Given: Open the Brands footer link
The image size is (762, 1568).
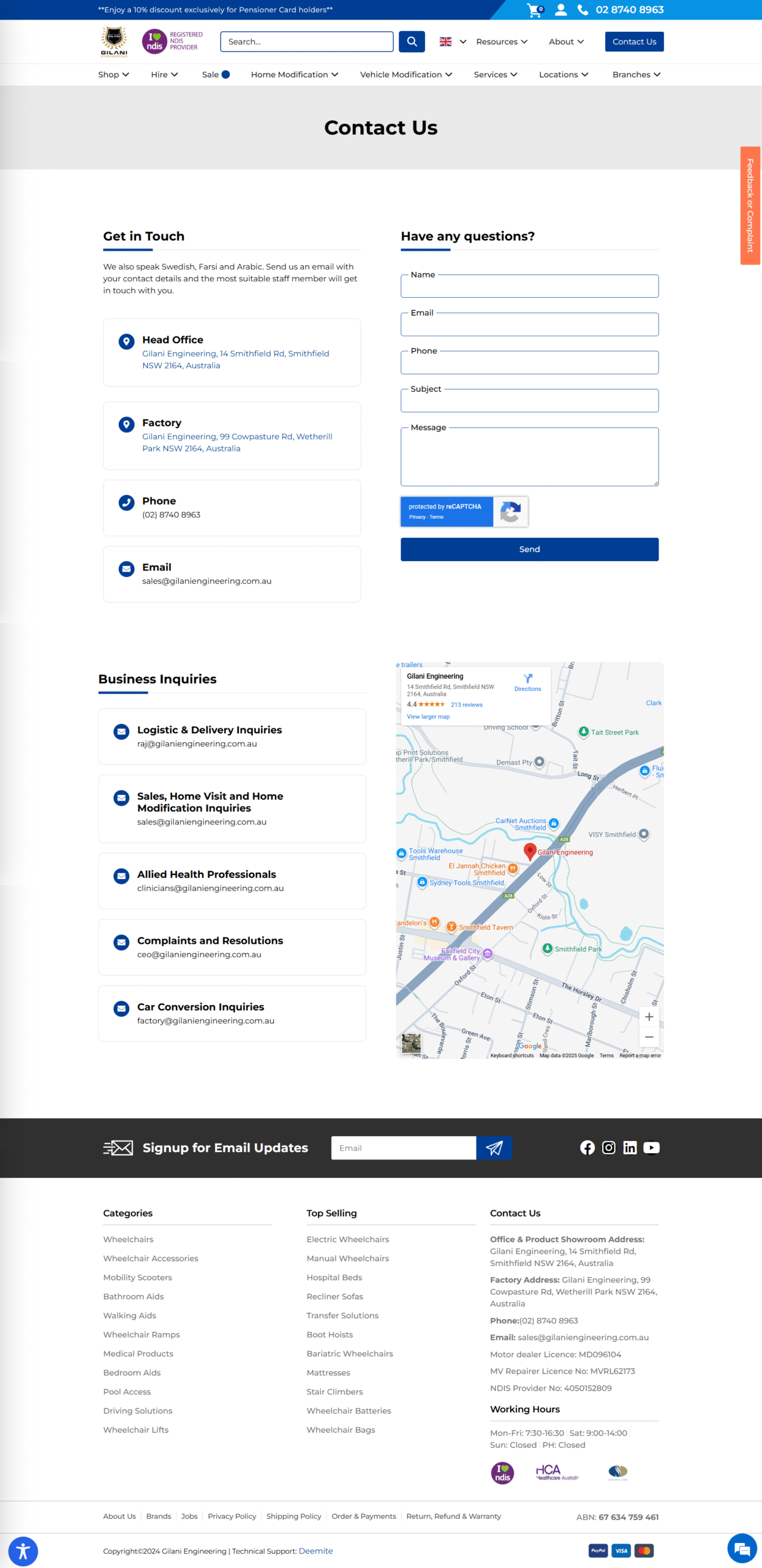Looking at the screenshot, I should 159,1517.
